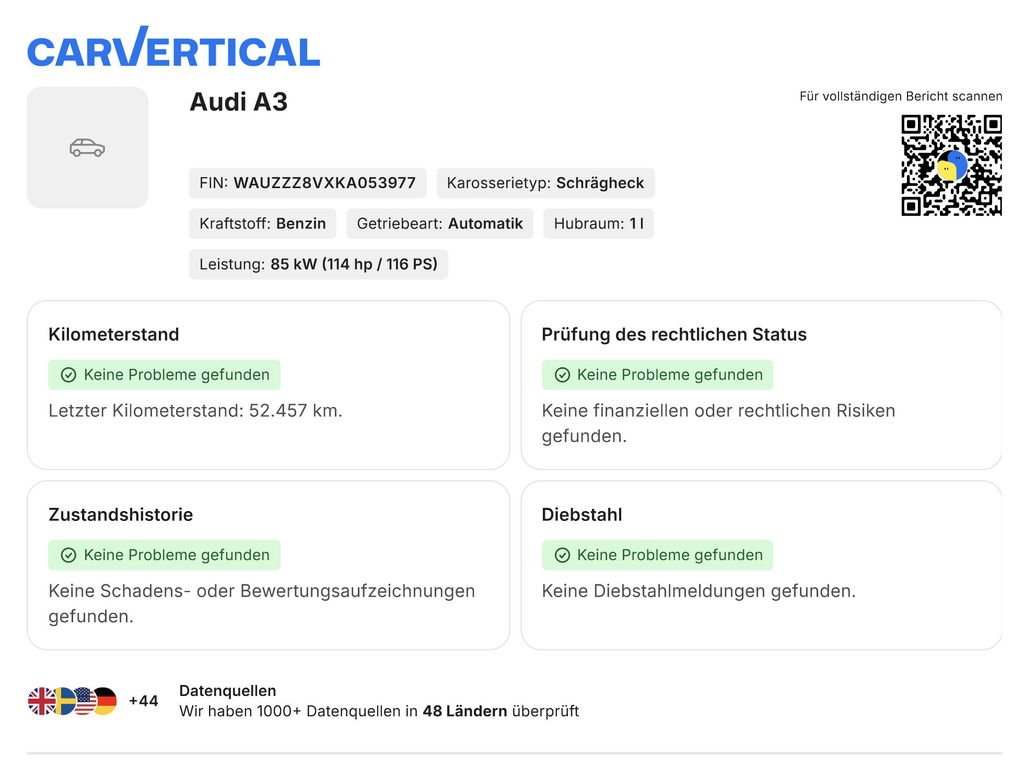Click the Kraftstoff Benzin tag

pos(263,223)
